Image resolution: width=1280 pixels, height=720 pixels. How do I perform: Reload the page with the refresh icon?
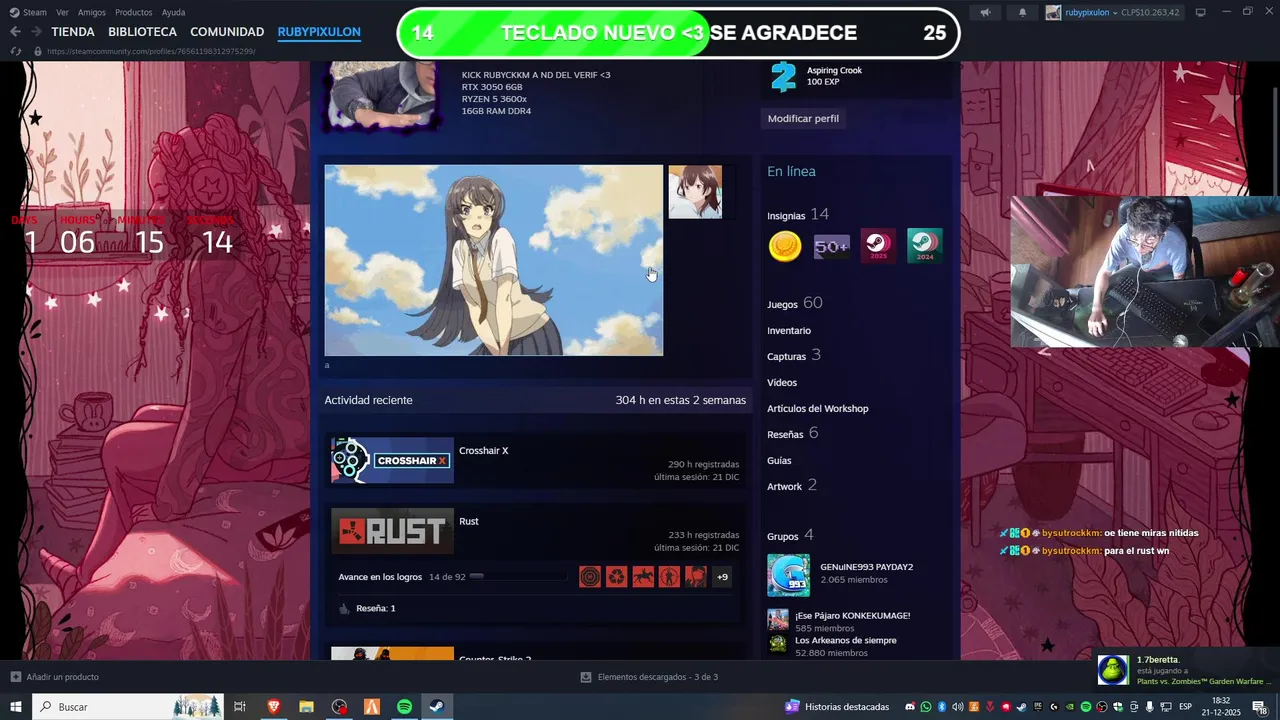click(15, 51)
